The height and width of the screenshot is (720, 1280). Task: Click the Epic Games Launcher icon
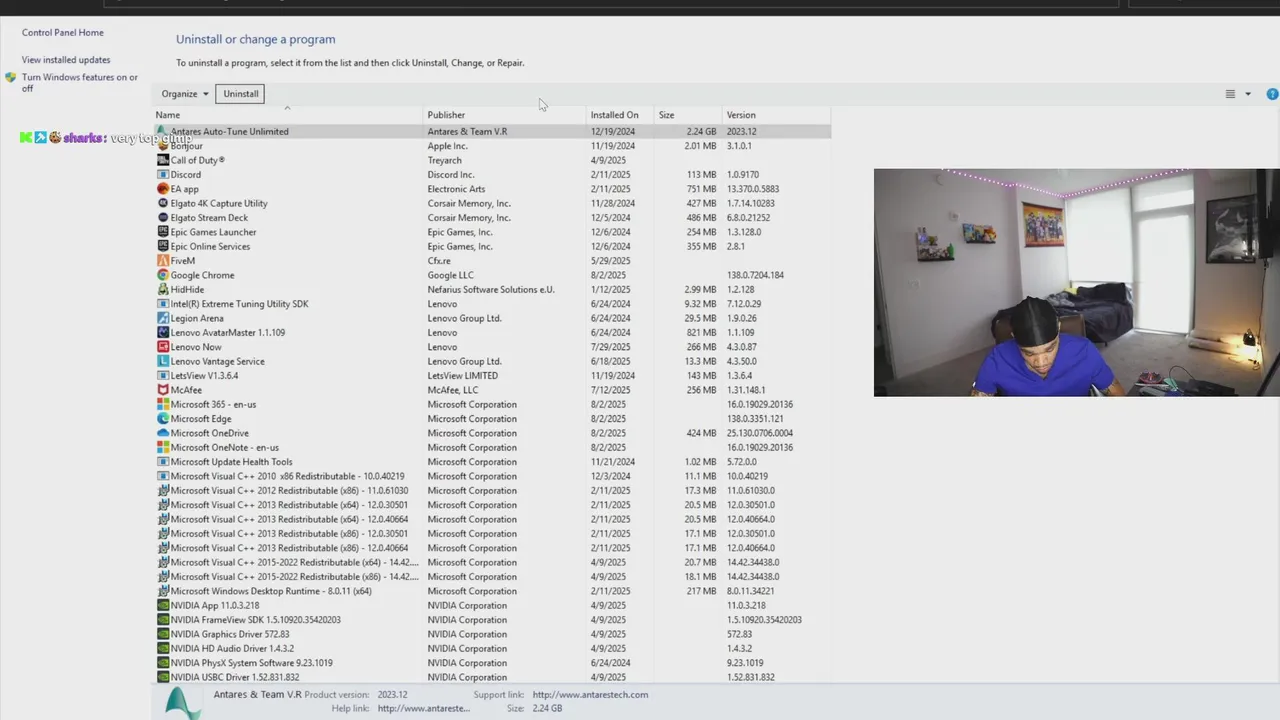[x=163, y=232]
